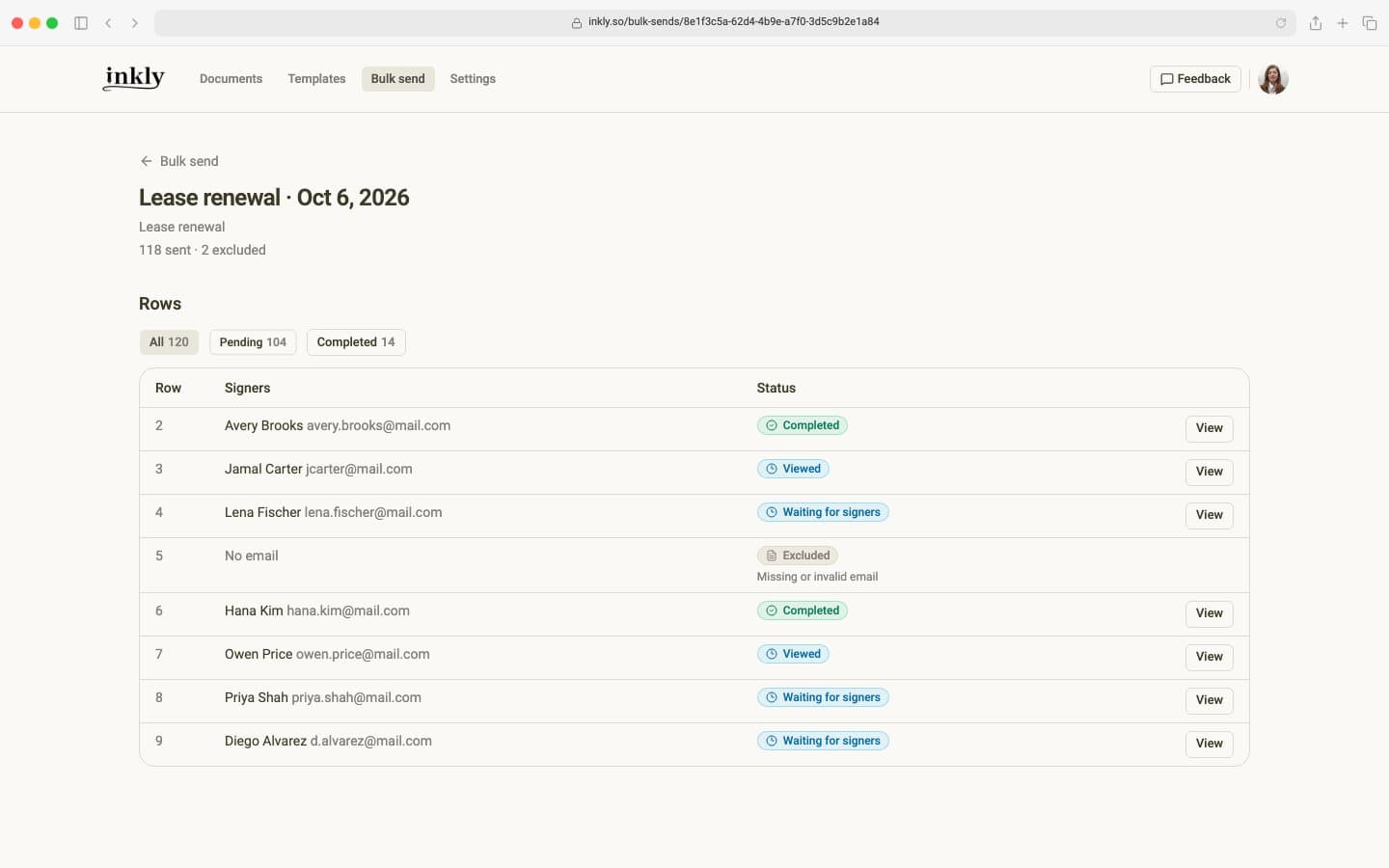Reload the page with refresh icon

[x=1281, y=23]
